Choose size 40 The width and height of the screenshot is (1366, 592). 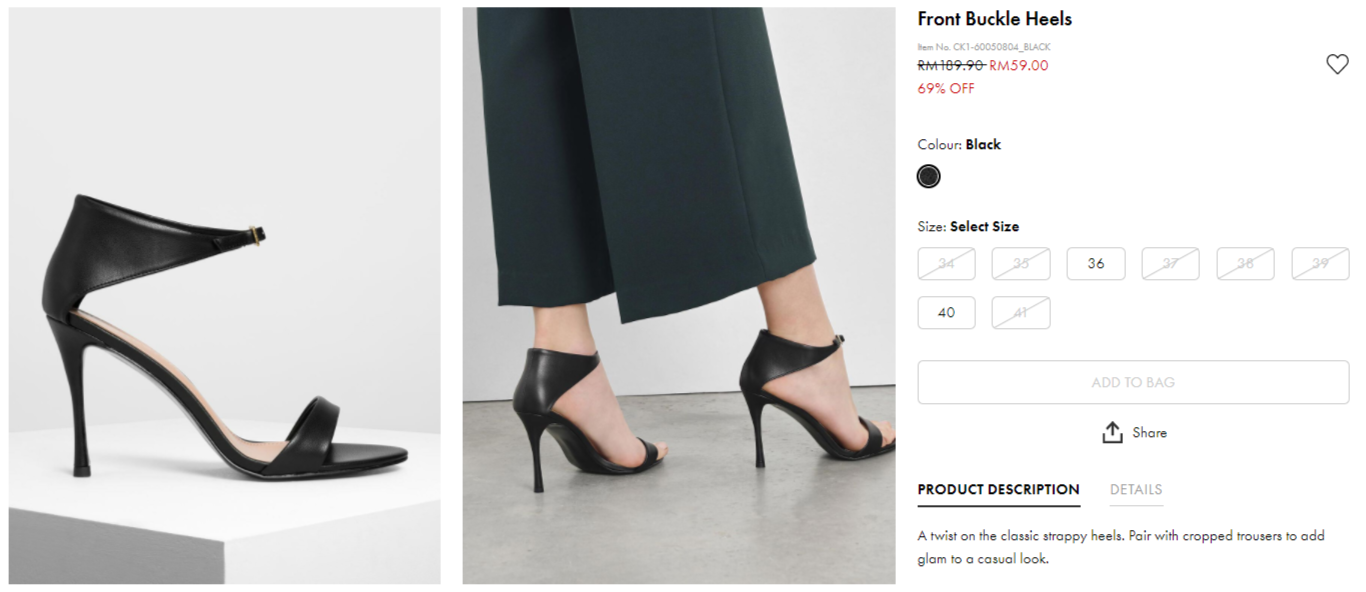(946, 313)
